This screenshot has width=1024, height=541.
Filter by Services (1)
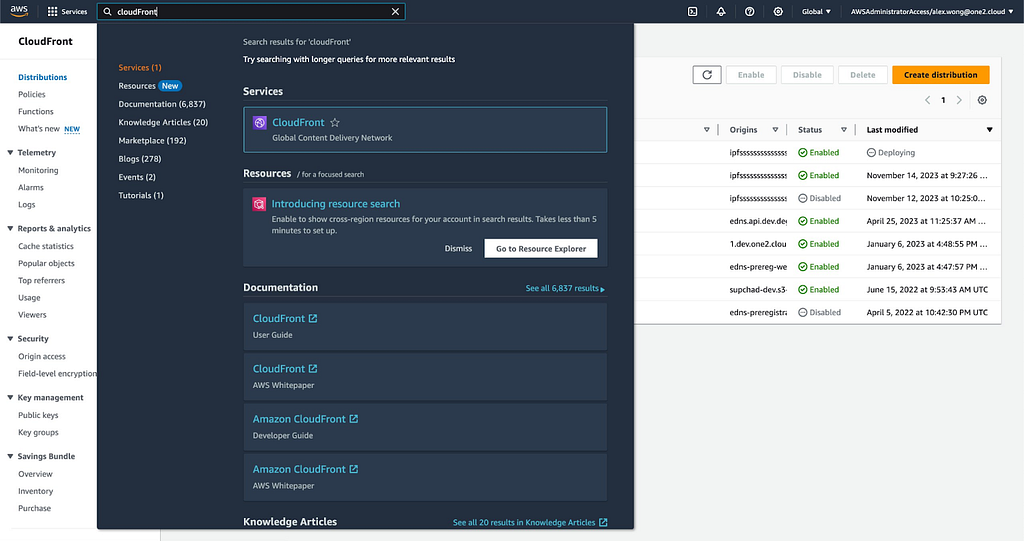click(140, 67)
